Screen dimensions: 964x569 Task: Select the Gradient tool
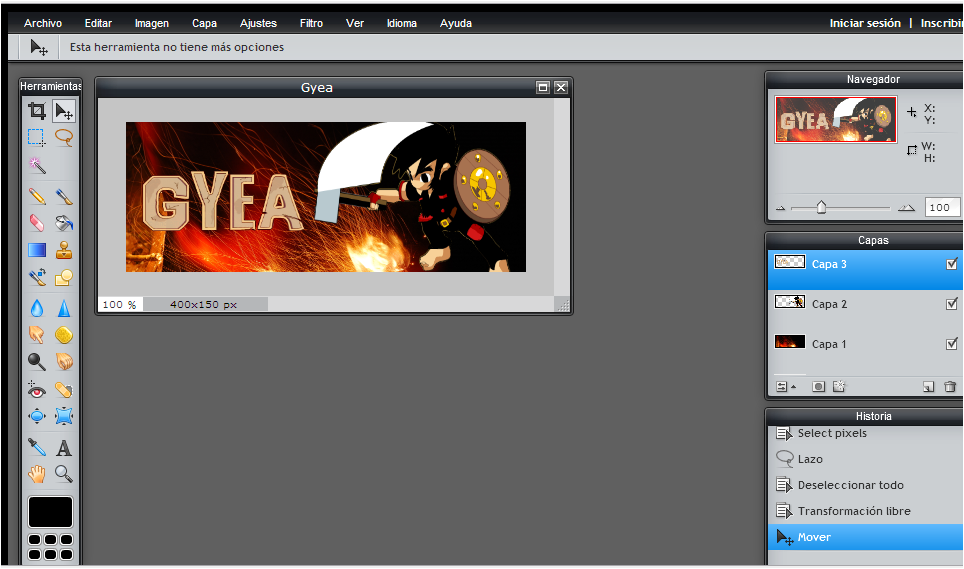click(x=37, y=249)
